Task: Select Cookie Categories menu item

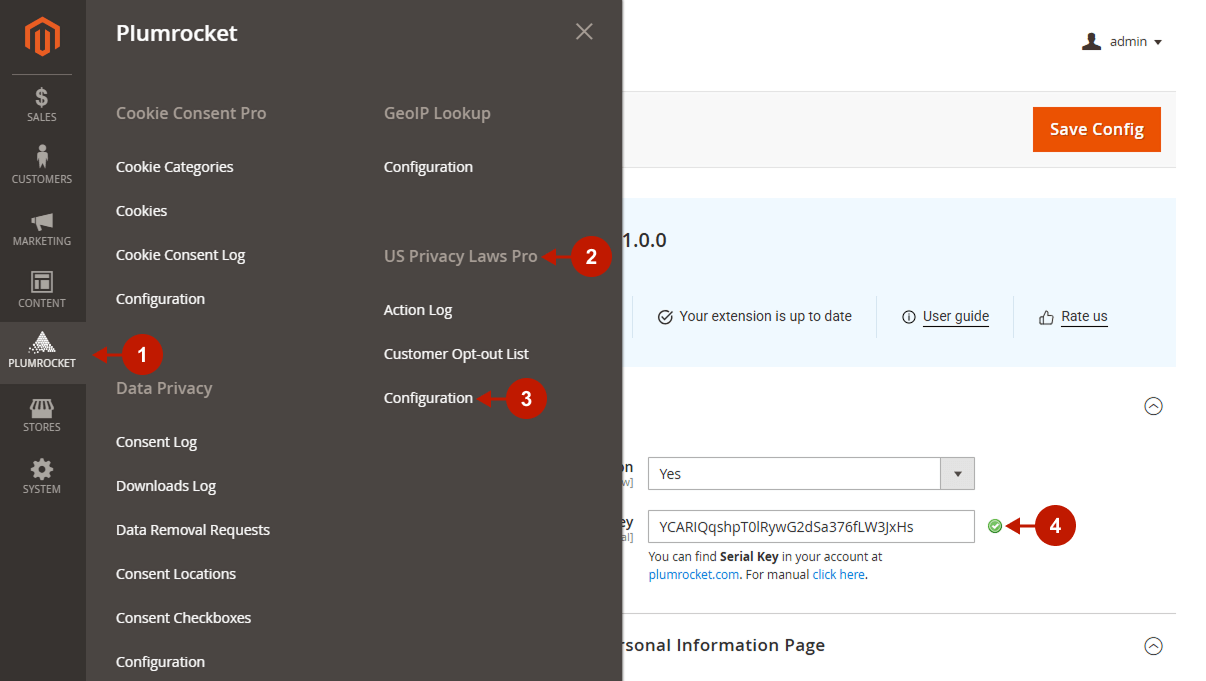Action: pyautogui.click(x=174, y=166)
